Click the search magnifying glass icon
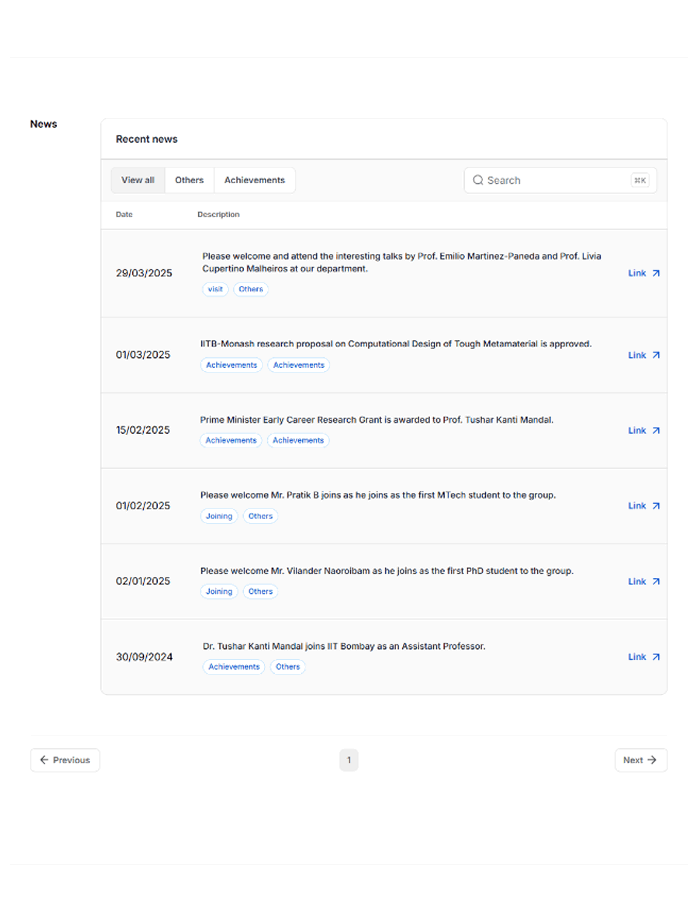 (478, 180)
